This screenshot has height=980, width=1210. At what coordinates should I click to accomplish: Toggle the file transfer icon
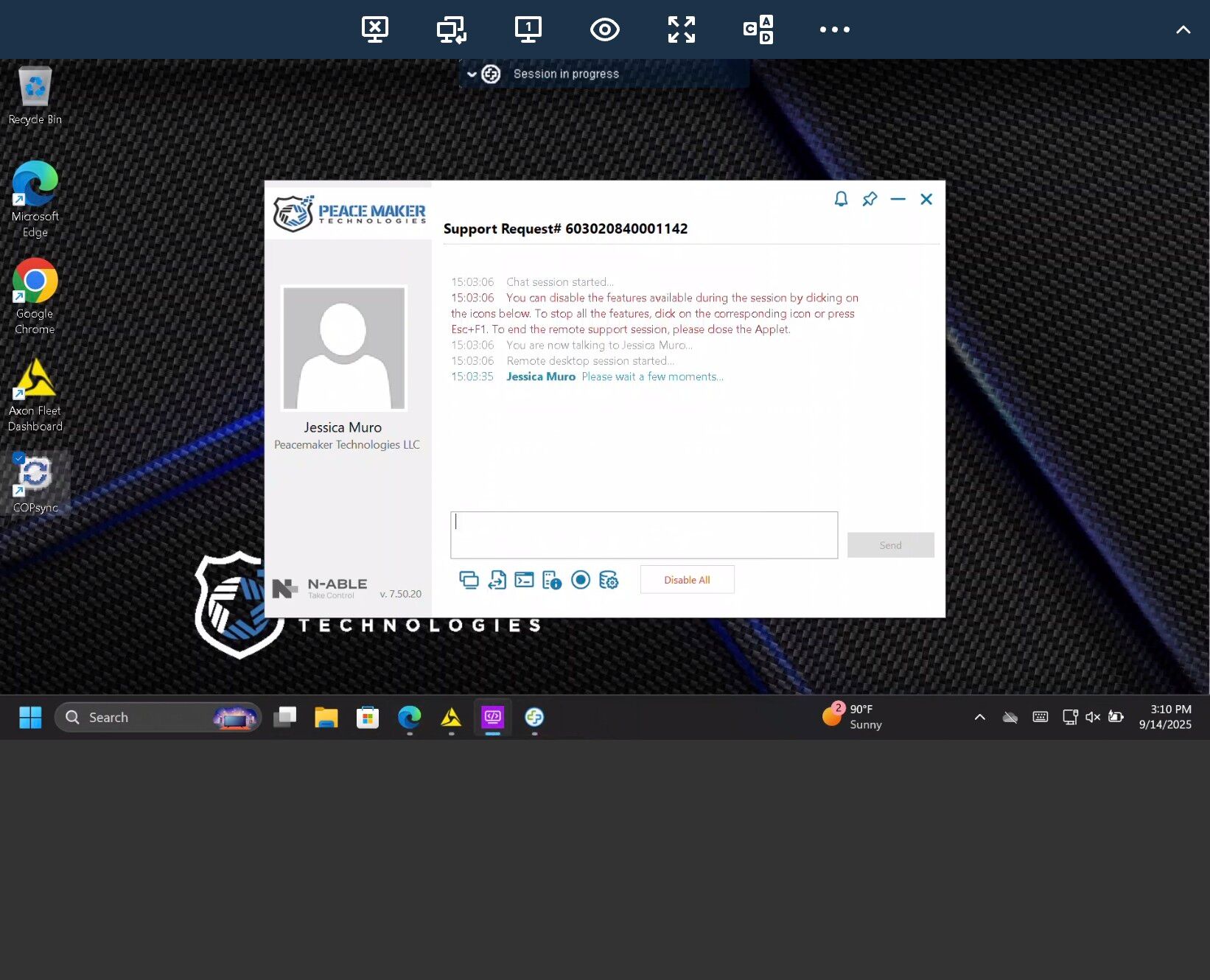[497, 580]
